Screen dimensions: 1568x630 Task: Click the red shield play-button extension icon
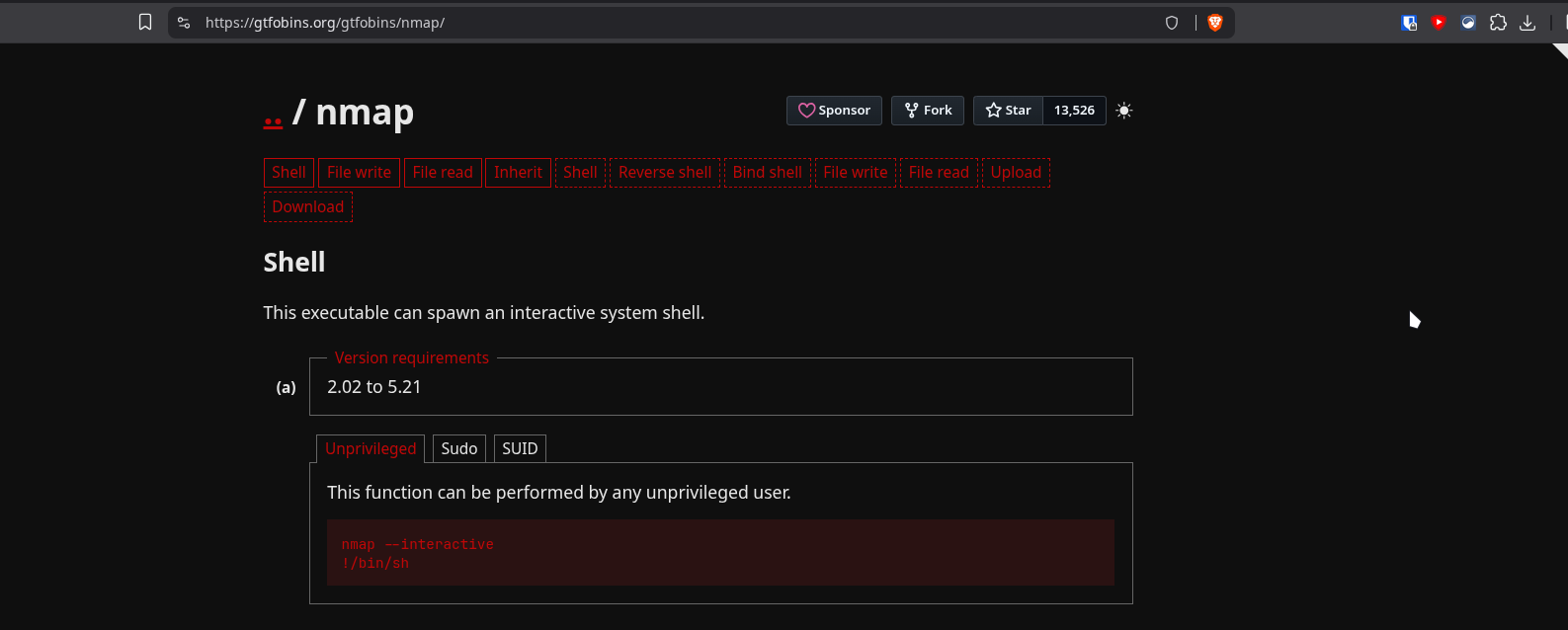pos(1439,23)
